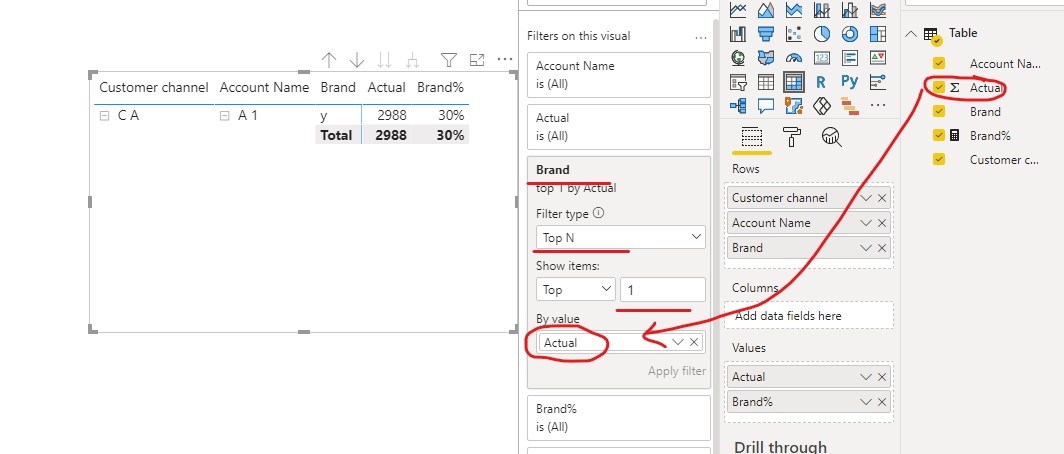Activate Focus mode on the matrix
Screen dimensions: 1064x454
click(477, 60)
